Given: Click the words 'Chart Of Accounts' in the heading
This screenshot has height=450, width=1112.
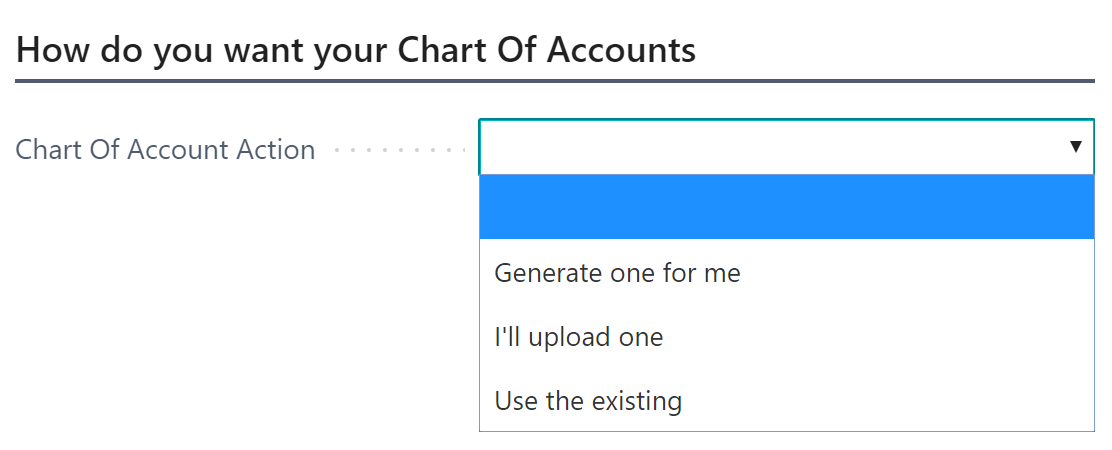Looking at the screenshot, I should [x=546, y=50].
